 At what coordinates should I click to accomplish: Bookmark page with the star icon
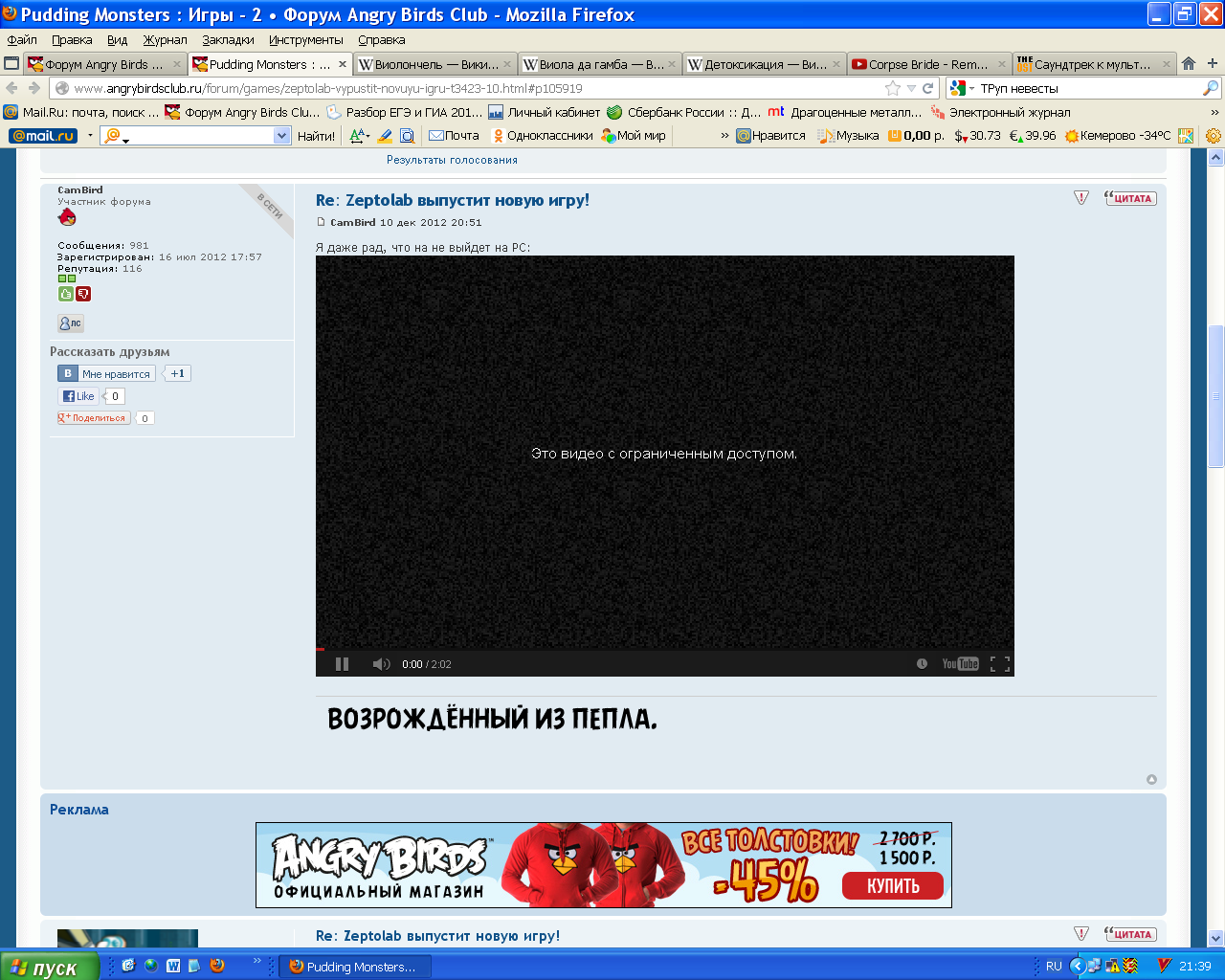[x=893, y=88]
